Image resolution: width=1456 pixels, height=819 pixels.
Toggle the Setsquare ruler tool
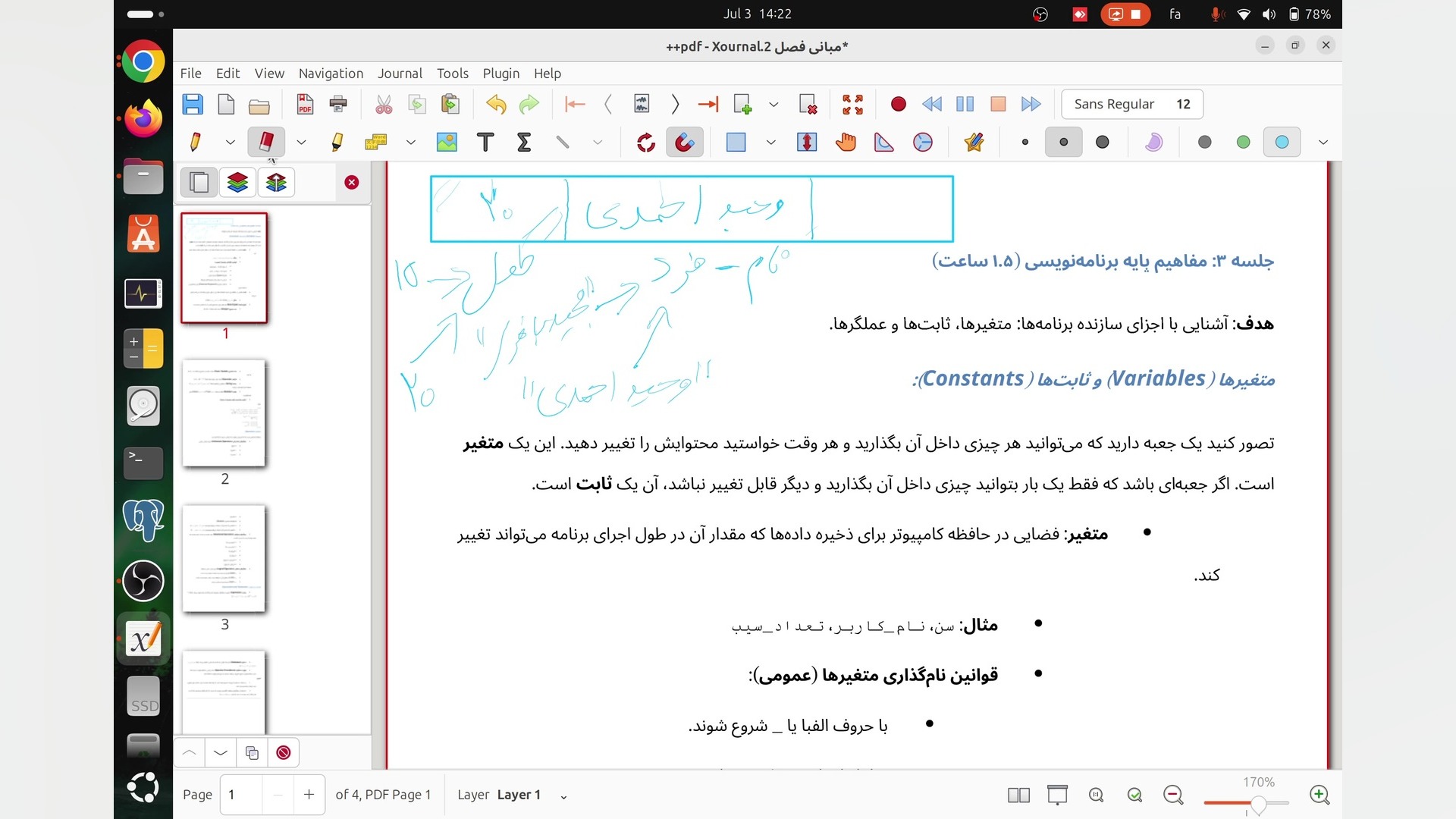884,142
